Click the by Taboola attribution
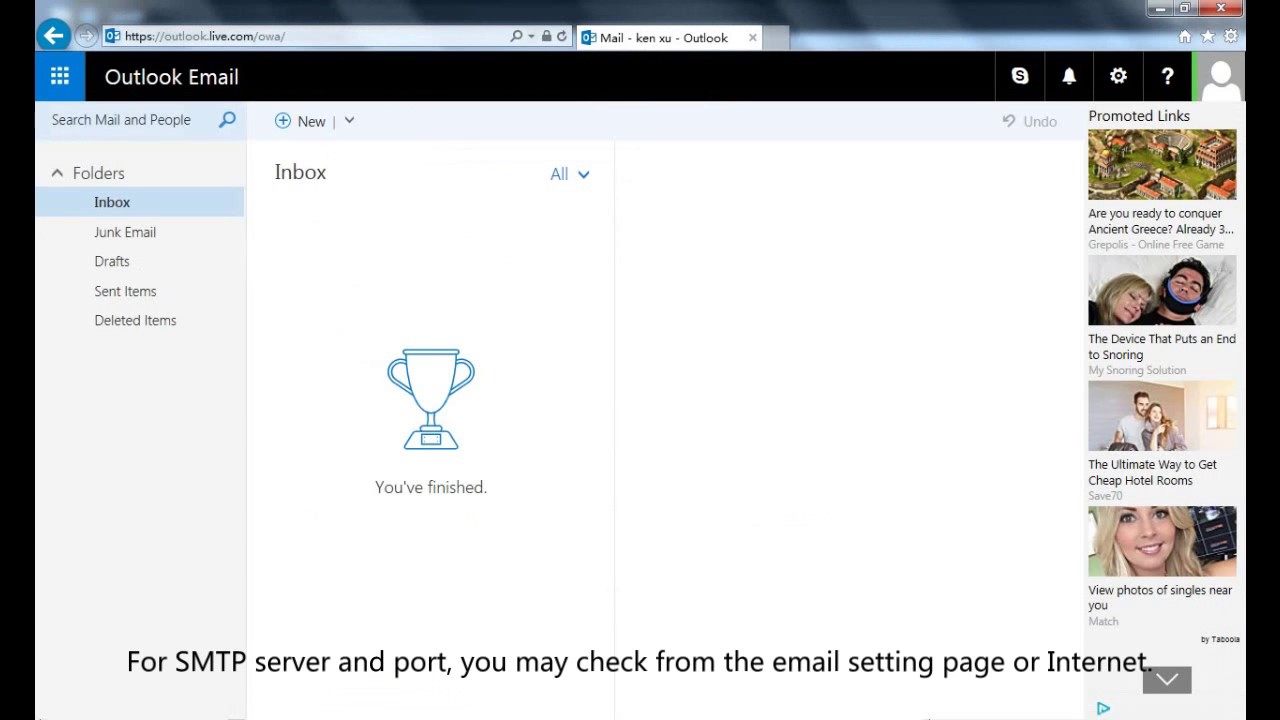 click(x=1220, y=639)
